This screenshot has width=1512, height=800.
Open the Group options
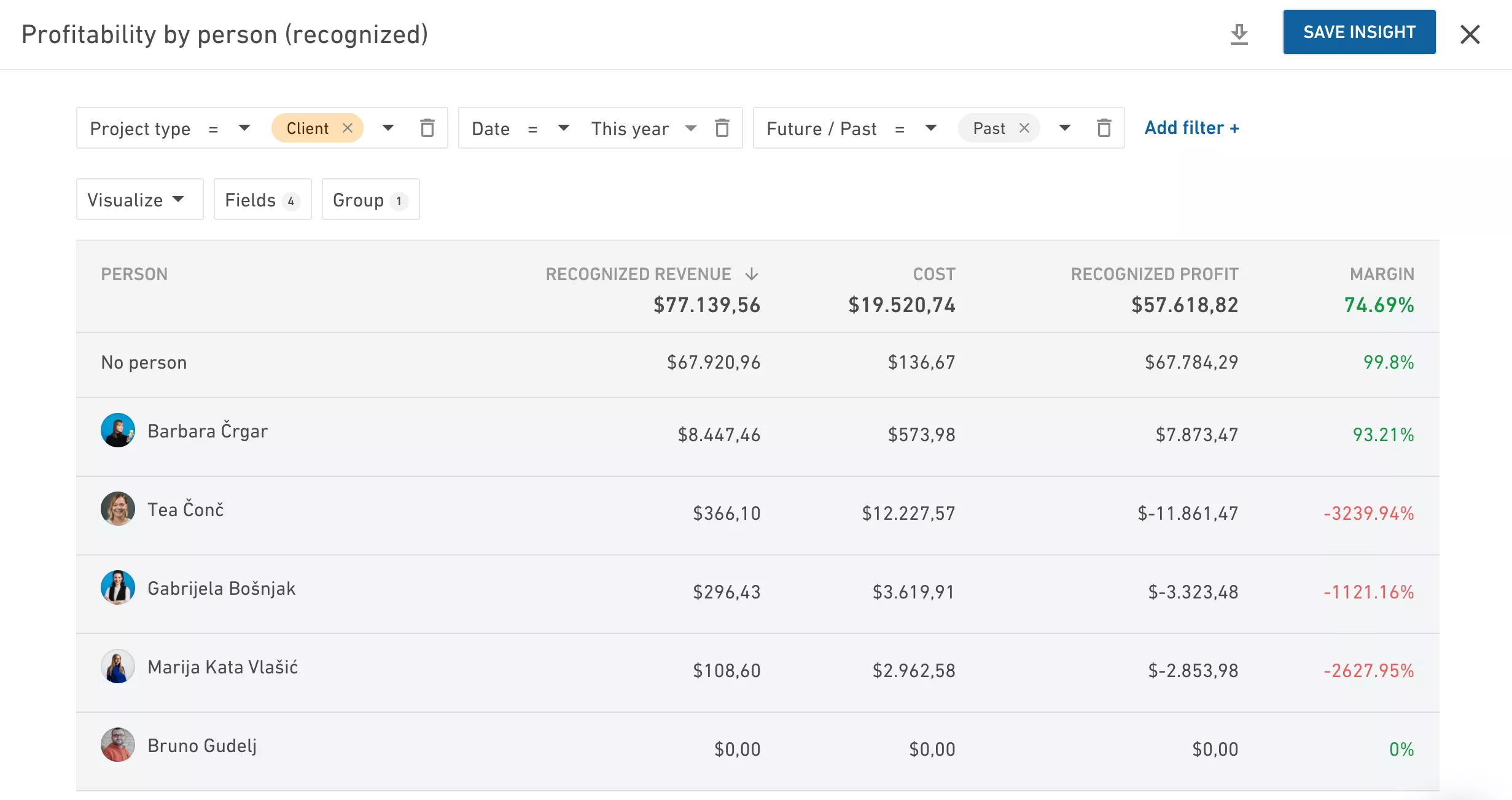(x=370, y=199)
